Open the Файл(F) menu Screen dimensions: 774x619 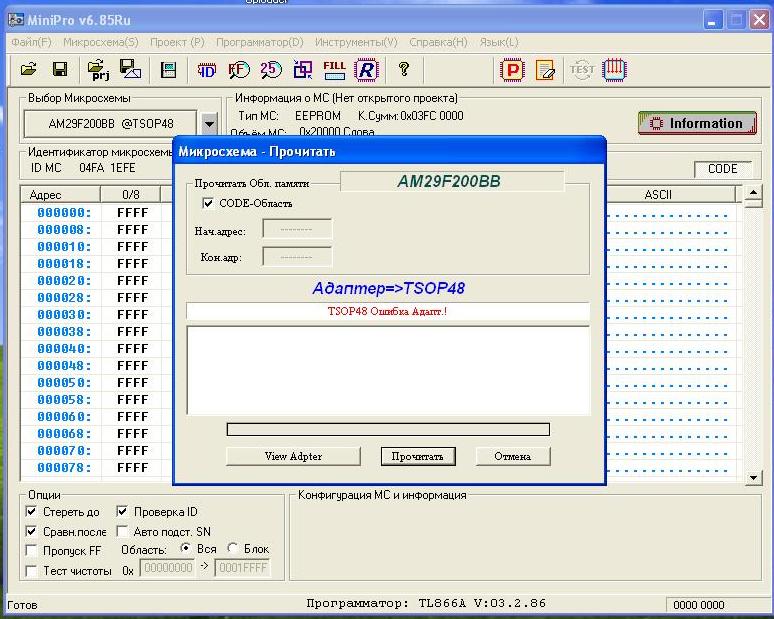[31, 42]
